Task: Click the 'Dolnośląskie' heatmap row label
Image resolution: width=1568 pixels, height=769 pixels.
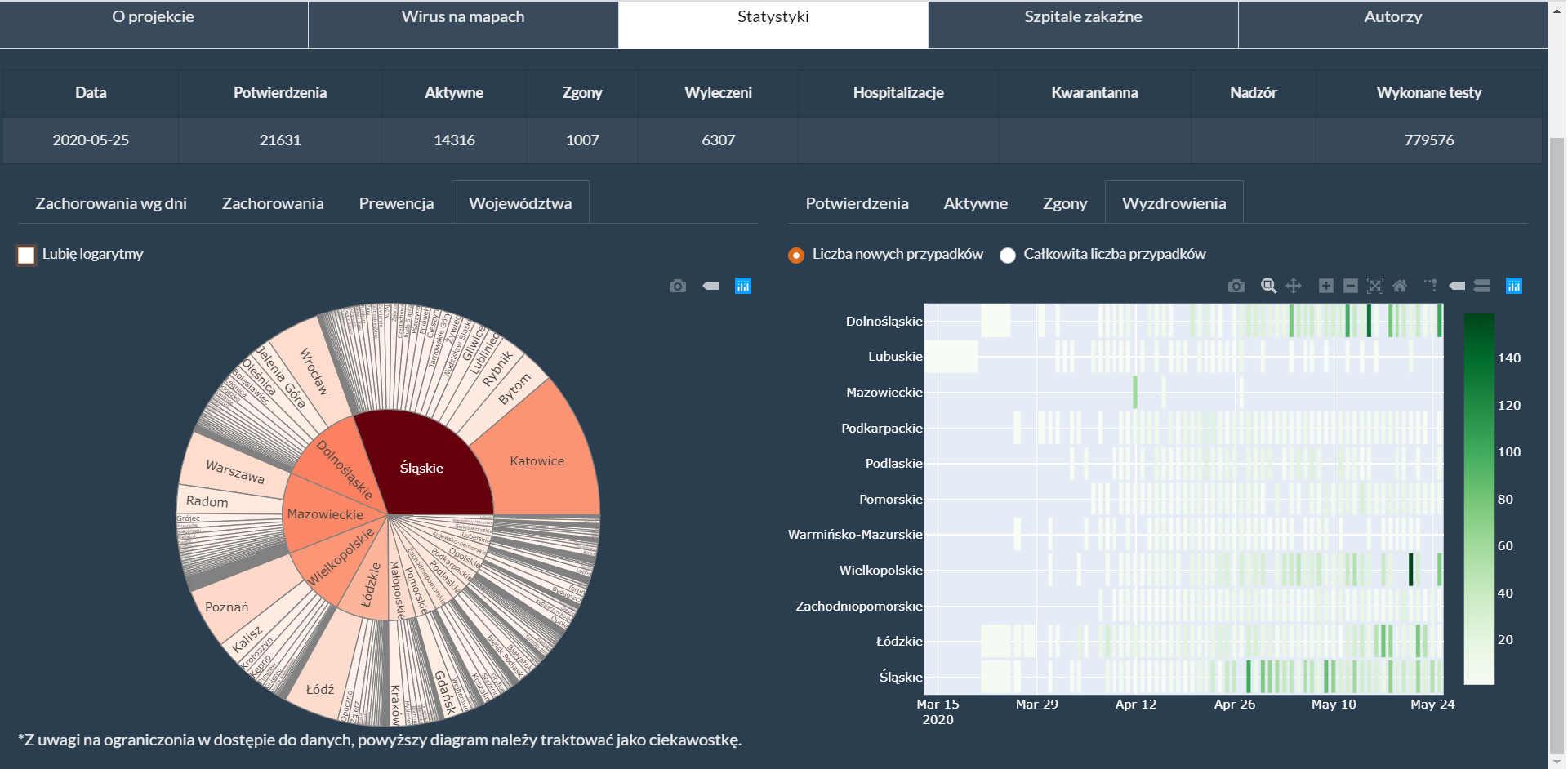Action: (884, 322)
